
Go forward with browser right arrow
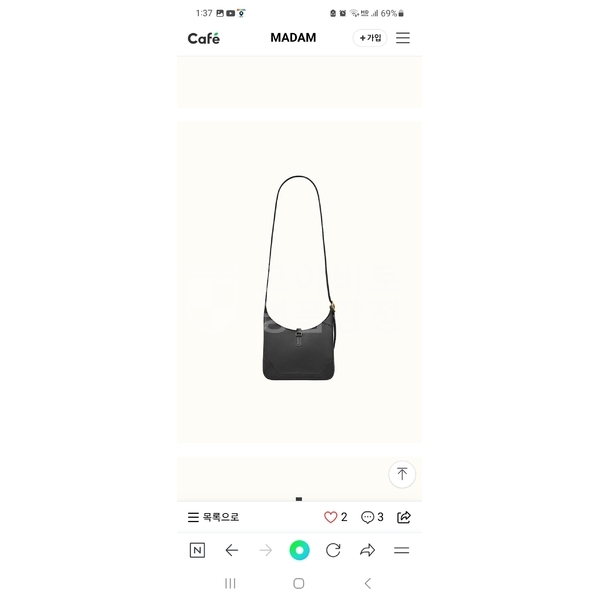266,550
